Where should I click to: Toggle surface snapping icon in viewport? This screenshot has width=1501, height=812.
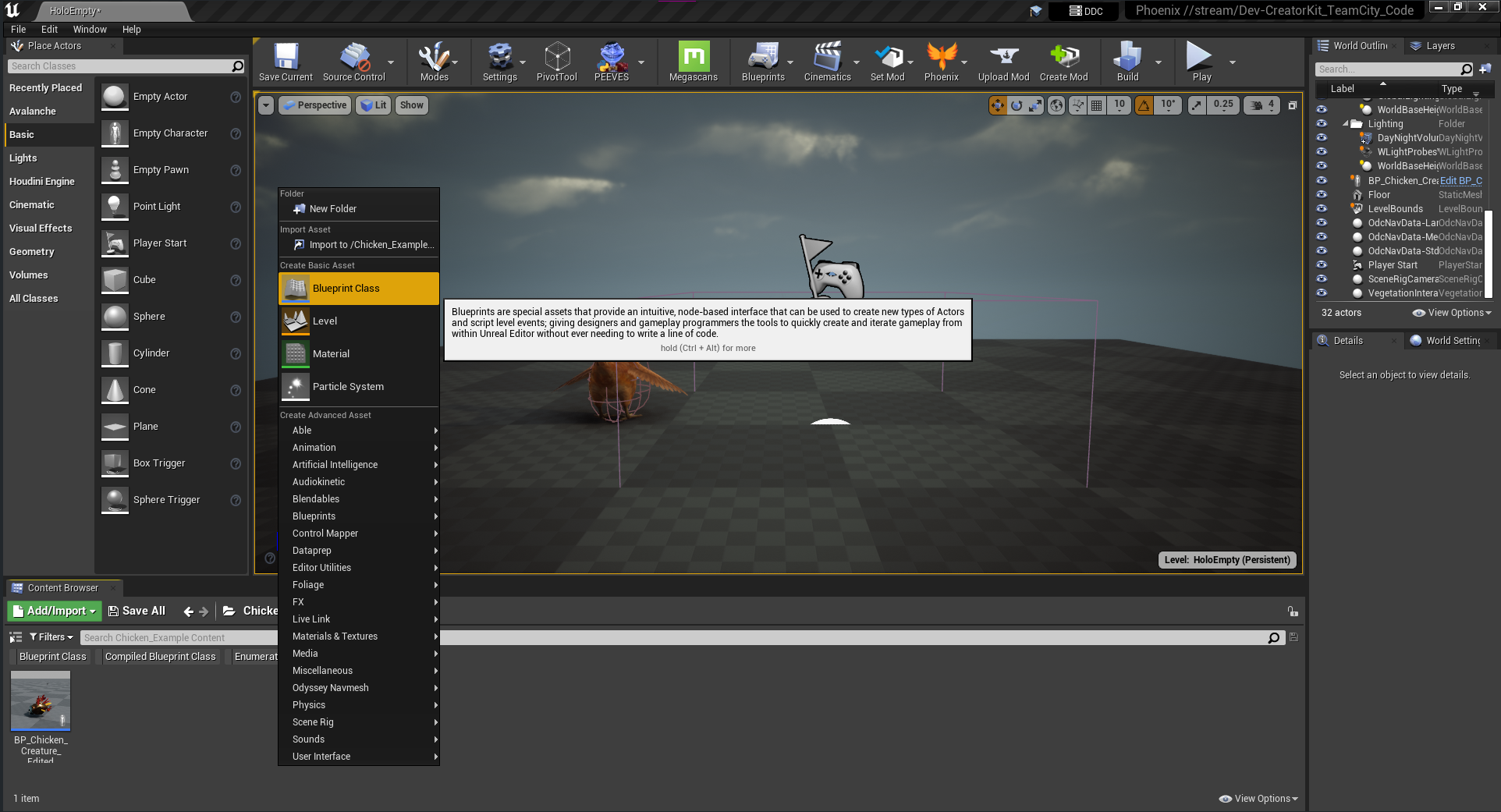(x=1077, y=105)
